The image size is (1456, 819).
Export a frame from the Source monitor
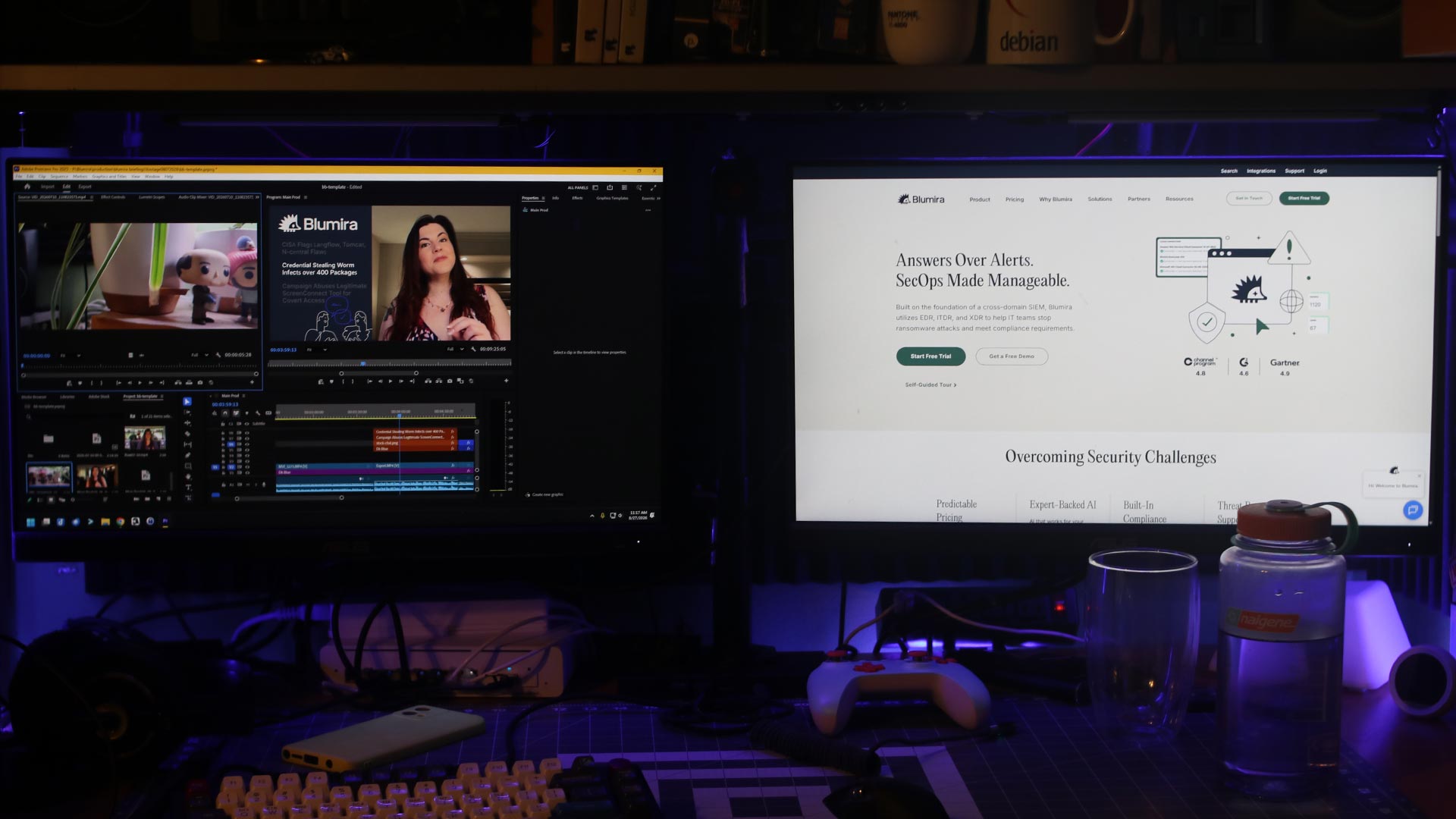pyautogui.click(x=200, y=383)
